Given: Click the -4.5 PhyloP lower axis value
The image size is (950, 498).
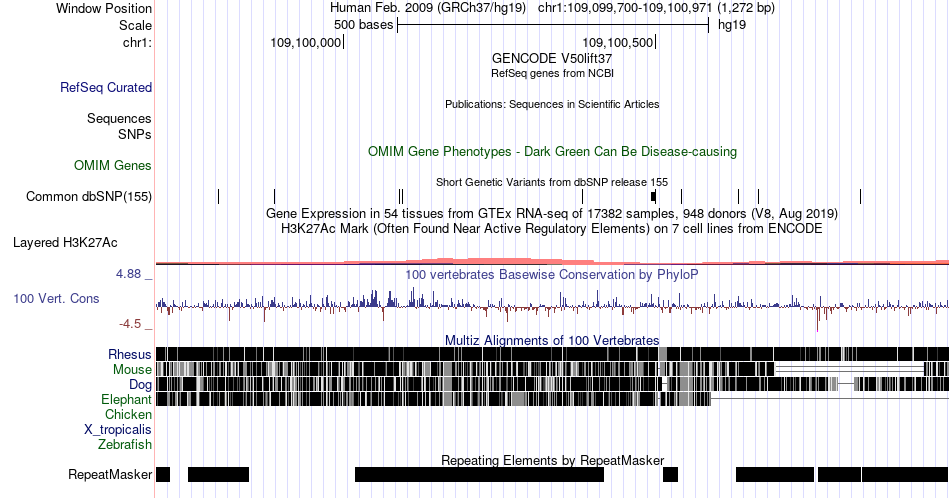Looking at the screenshot, I should pos(130,324).
